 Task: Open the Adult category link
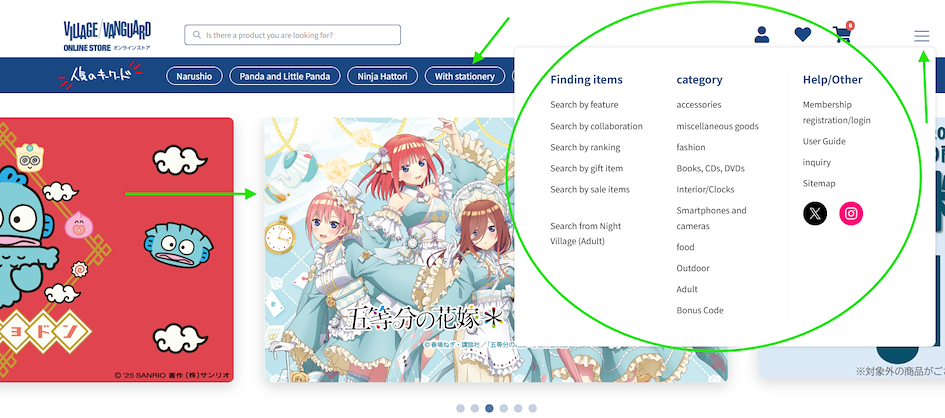click(x=686, y=290)
